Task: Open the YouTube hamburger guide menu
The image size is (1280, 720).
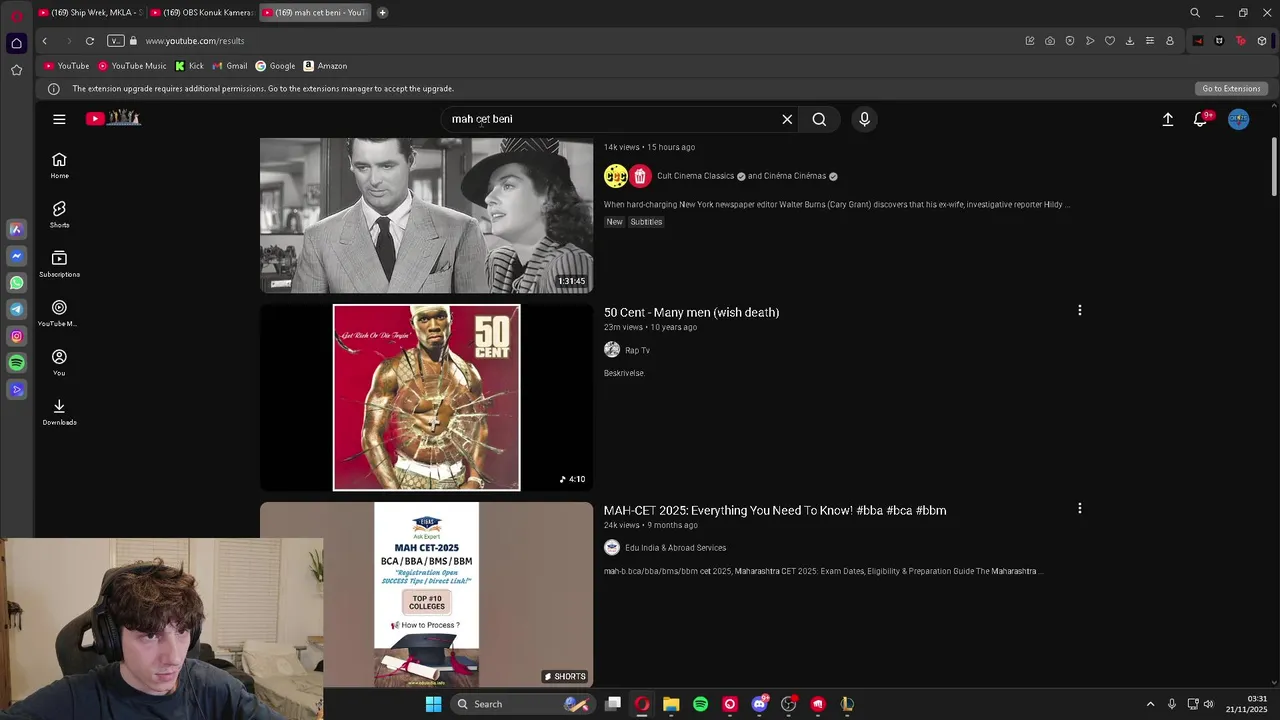Action: tap(59, 119)
